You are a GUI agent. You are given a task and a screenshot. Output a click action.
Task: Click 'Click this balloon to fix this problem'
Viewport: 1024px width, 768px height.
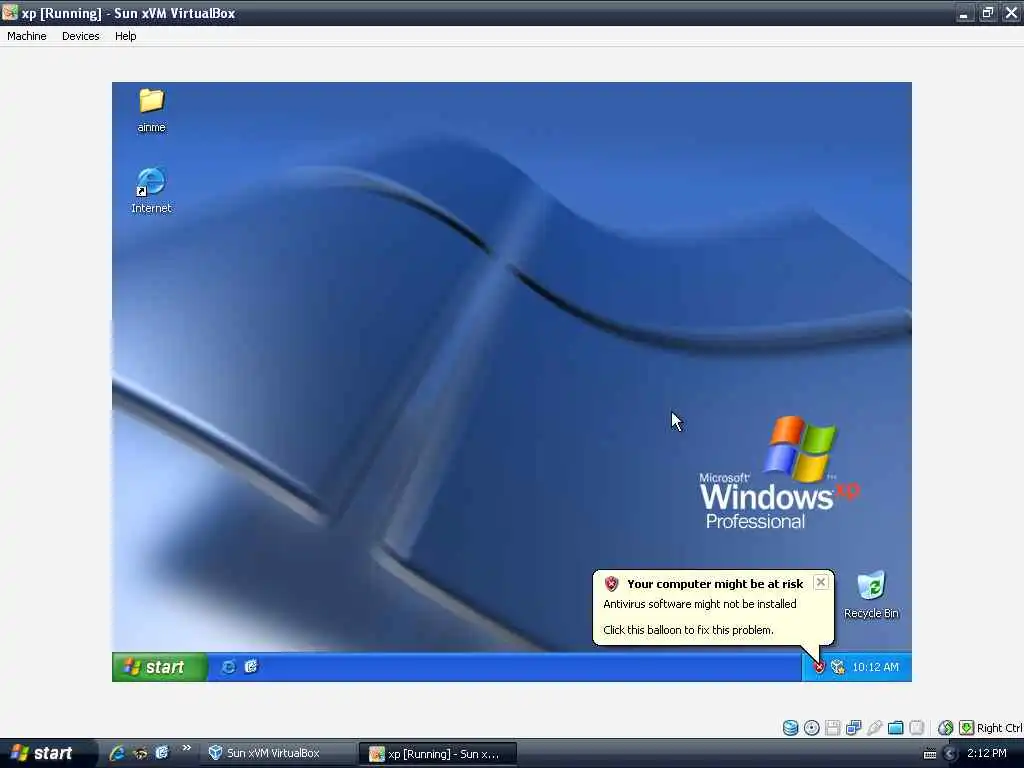click(x=688, y=630)
